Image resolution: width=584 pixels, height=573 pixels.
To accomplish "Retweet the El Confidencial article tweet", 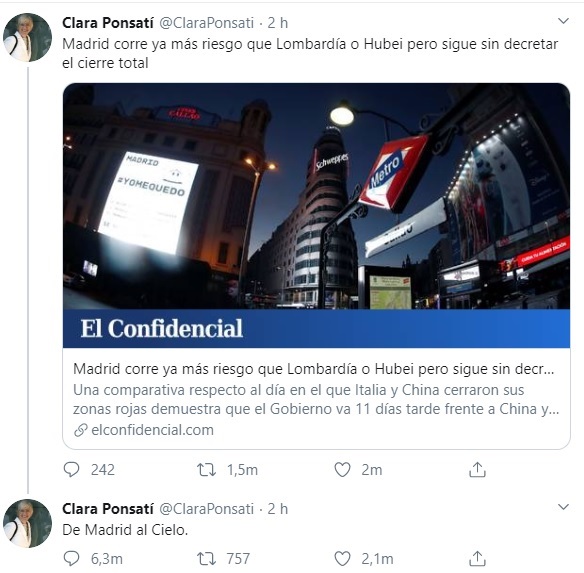I will coord(206,470).
